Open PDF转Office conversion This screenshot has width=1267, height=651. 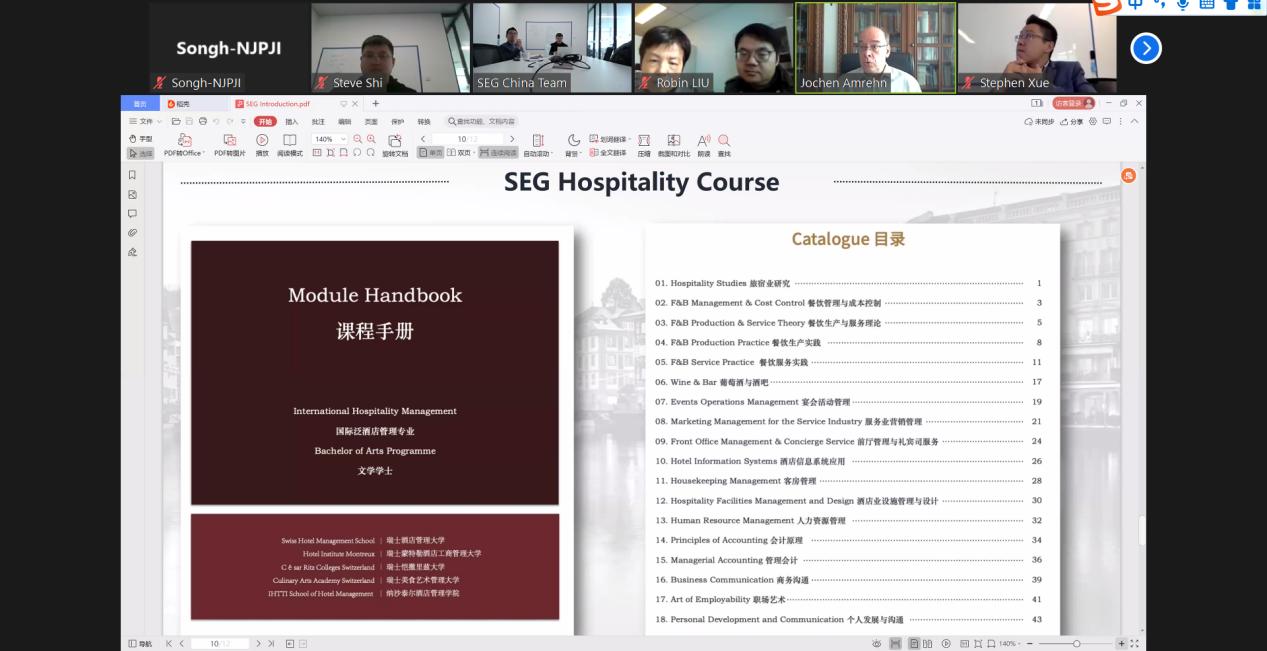tap(185, 146)
